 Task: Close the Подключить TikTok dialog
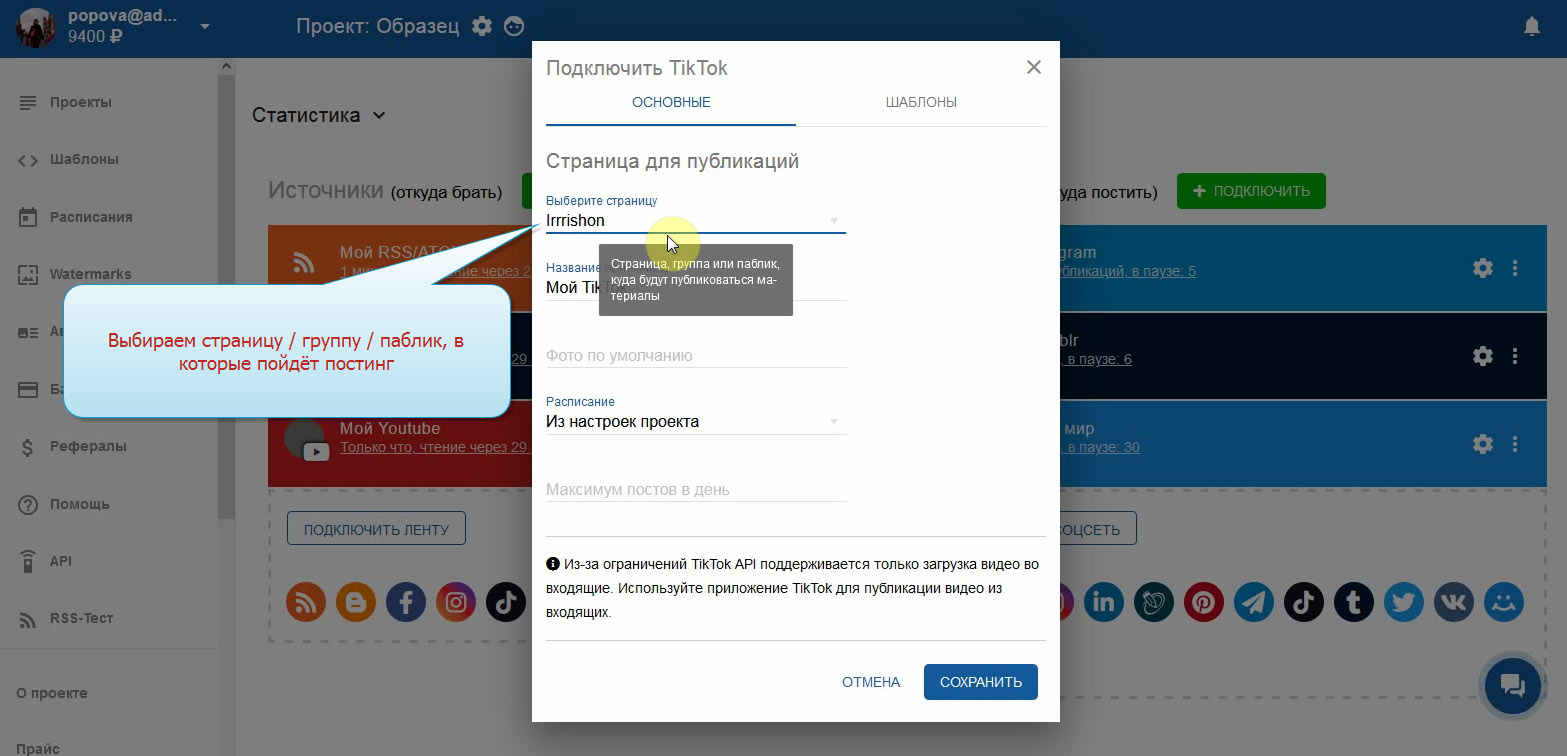tap(1034, 67)
